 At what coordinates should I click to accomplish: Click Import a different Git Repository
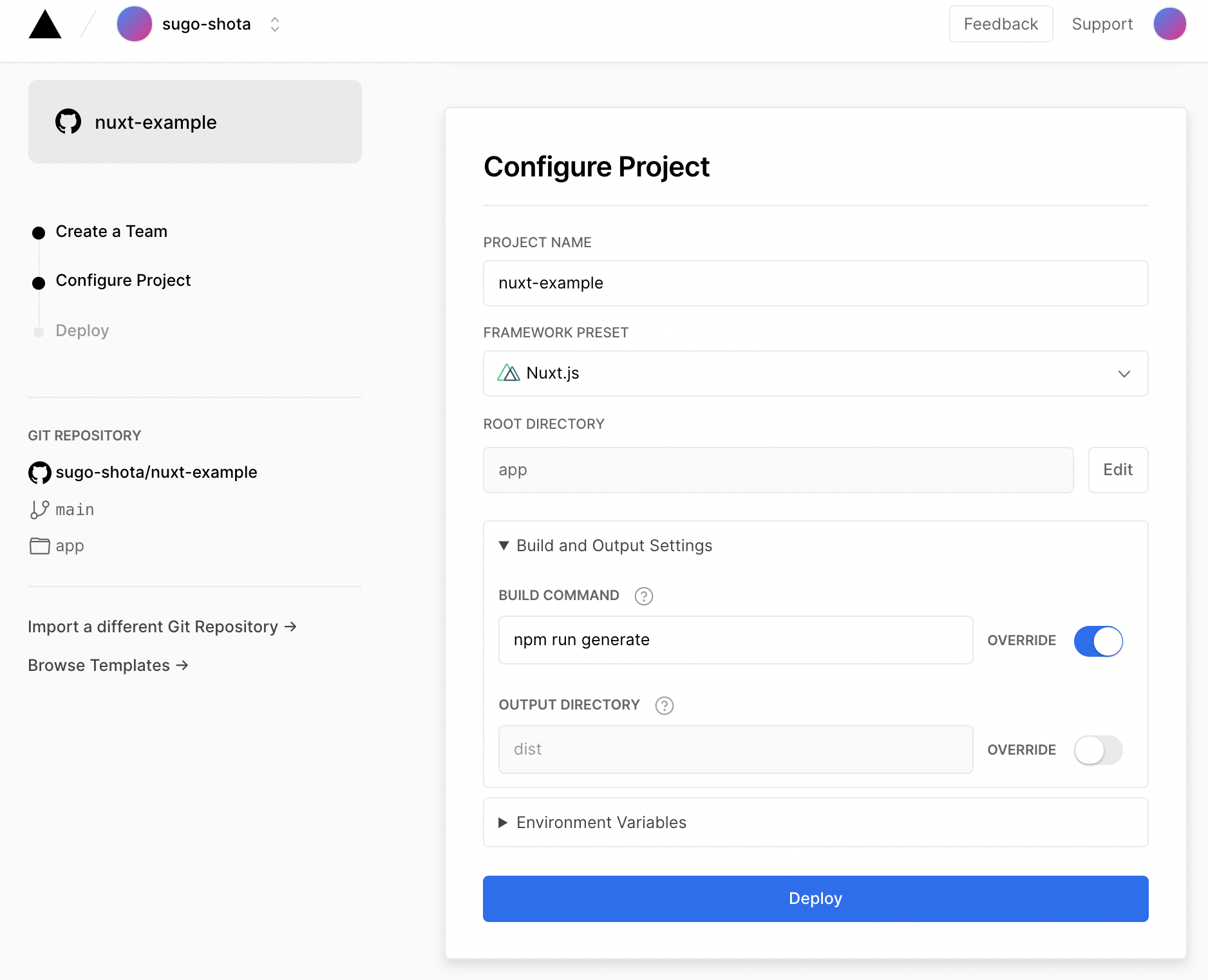162,627
